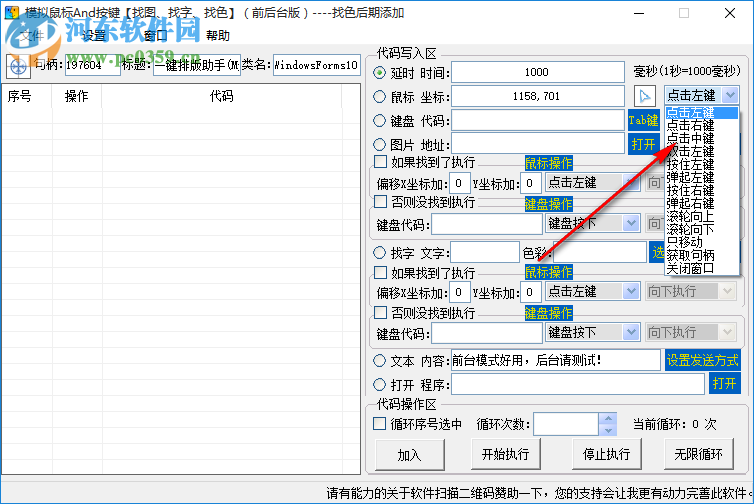Screen dimensions: 754x504
Task: Open the 设置 menu
Action: [94, 36]
